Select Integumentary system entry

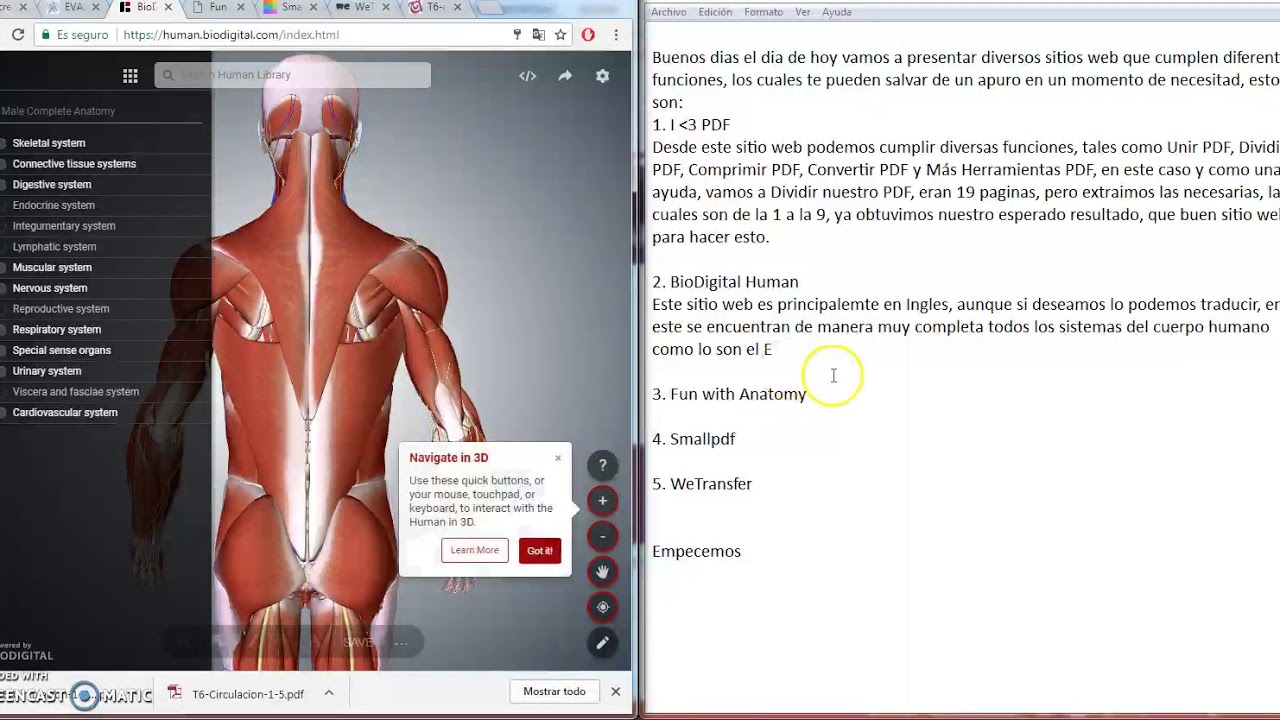[x=64, y=226]
